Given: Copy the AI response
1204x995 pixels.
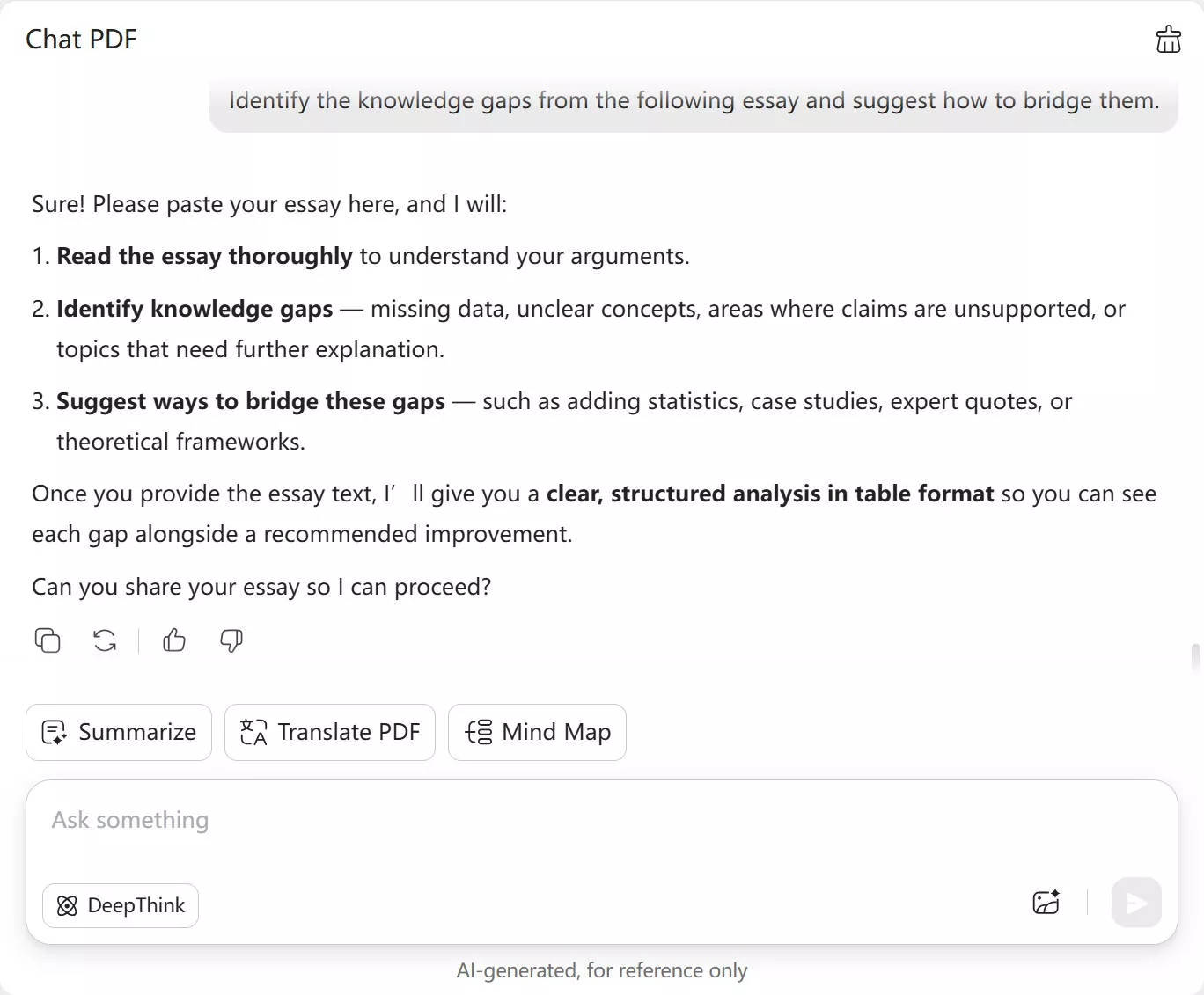Looking at the screenshot, I should point(48,640).
